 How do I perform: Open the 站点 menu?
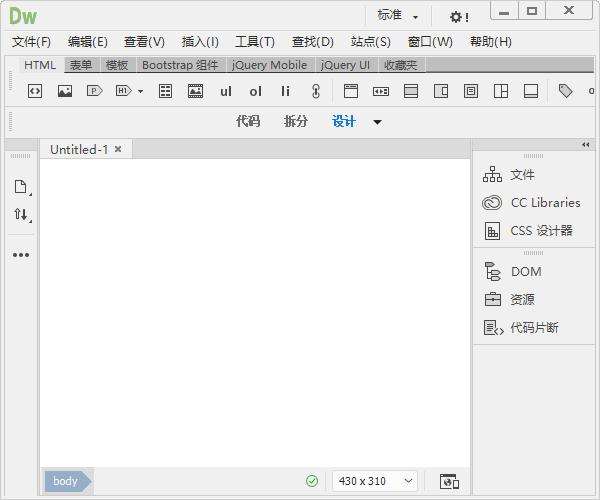coord(370,41)
